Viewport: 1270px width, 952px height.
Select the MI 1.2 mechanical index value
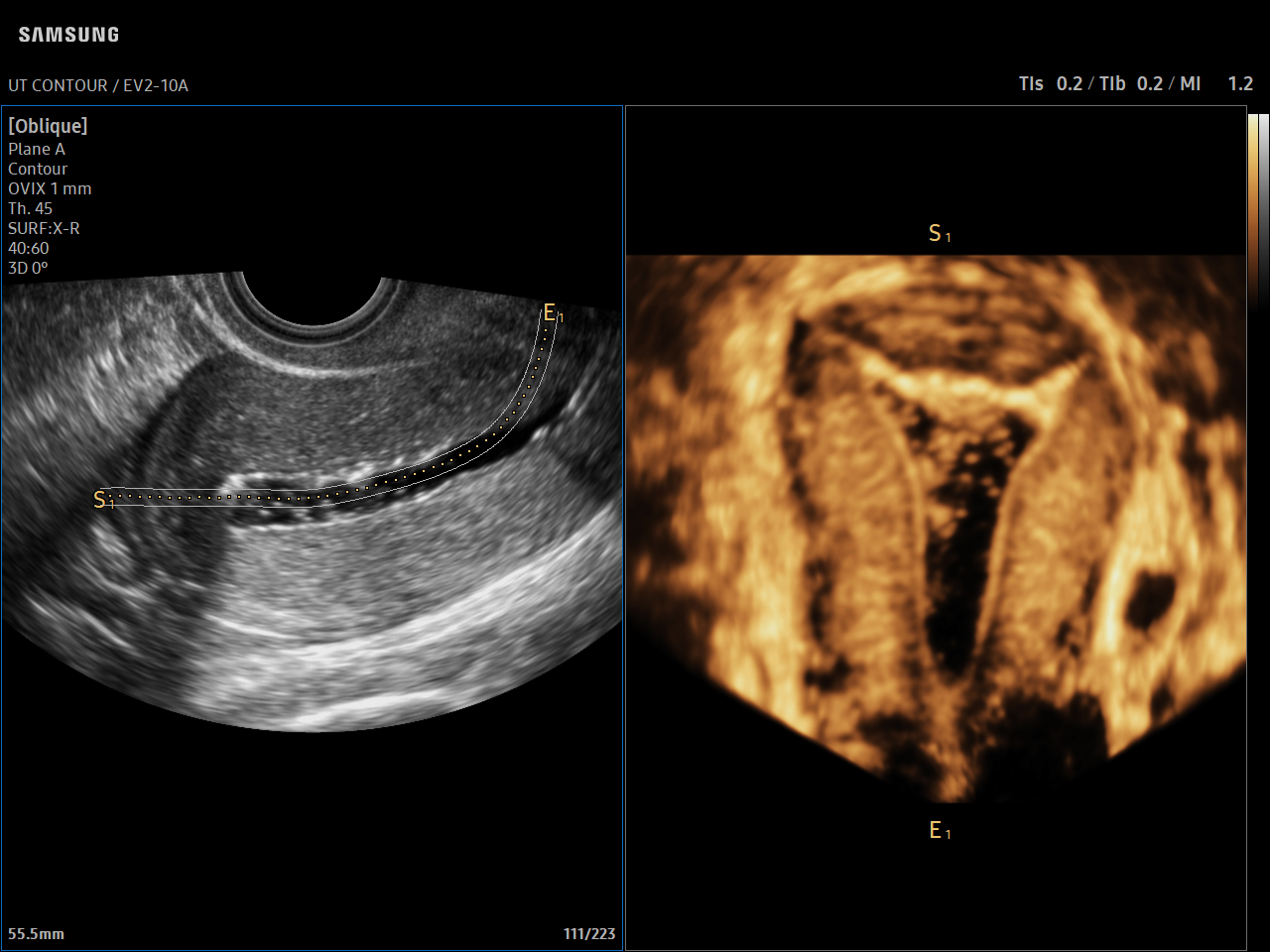[1216, 84]
